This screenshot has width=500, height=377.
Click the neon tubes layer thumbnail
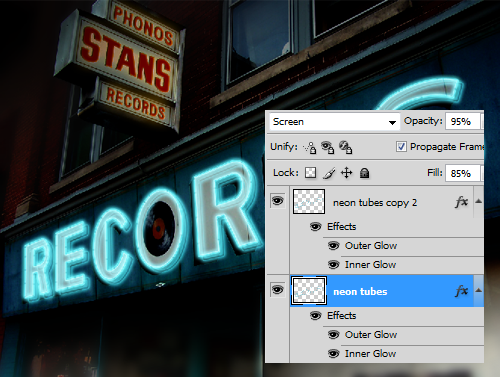pyautogui.click(x=309, y=291)
